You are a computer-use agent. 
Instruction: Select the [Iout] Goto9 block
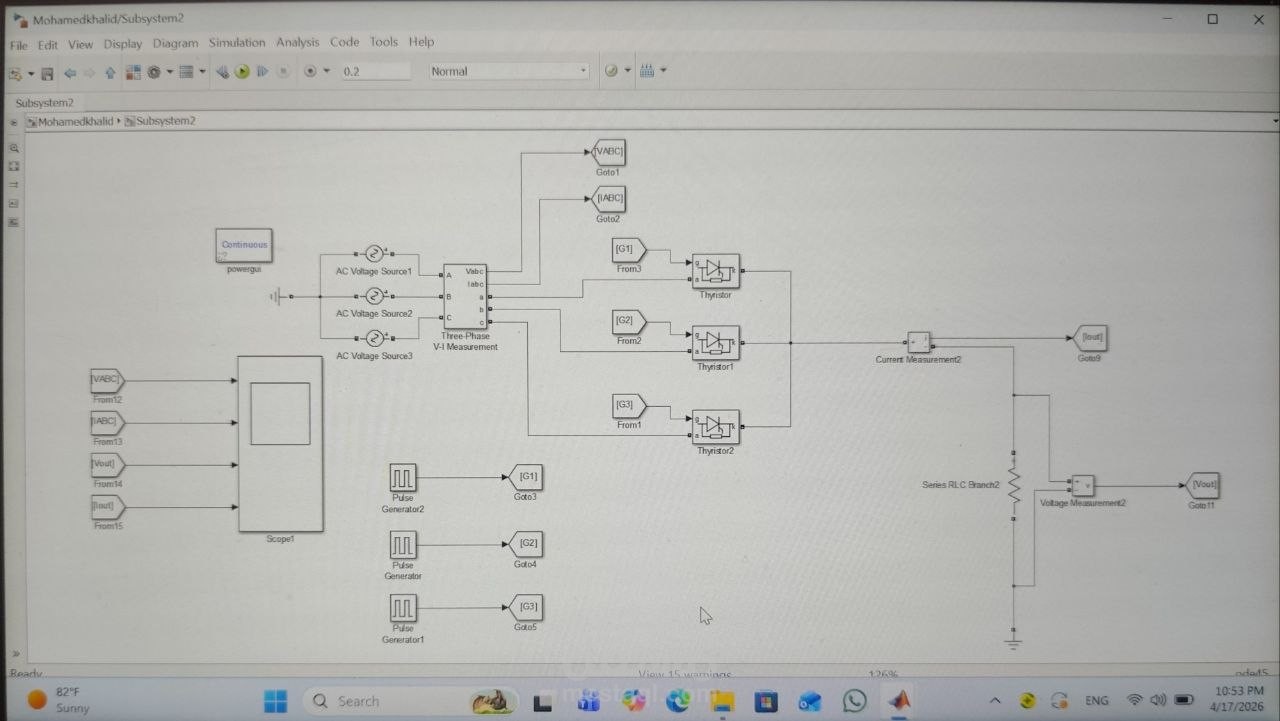(1089, 338)
